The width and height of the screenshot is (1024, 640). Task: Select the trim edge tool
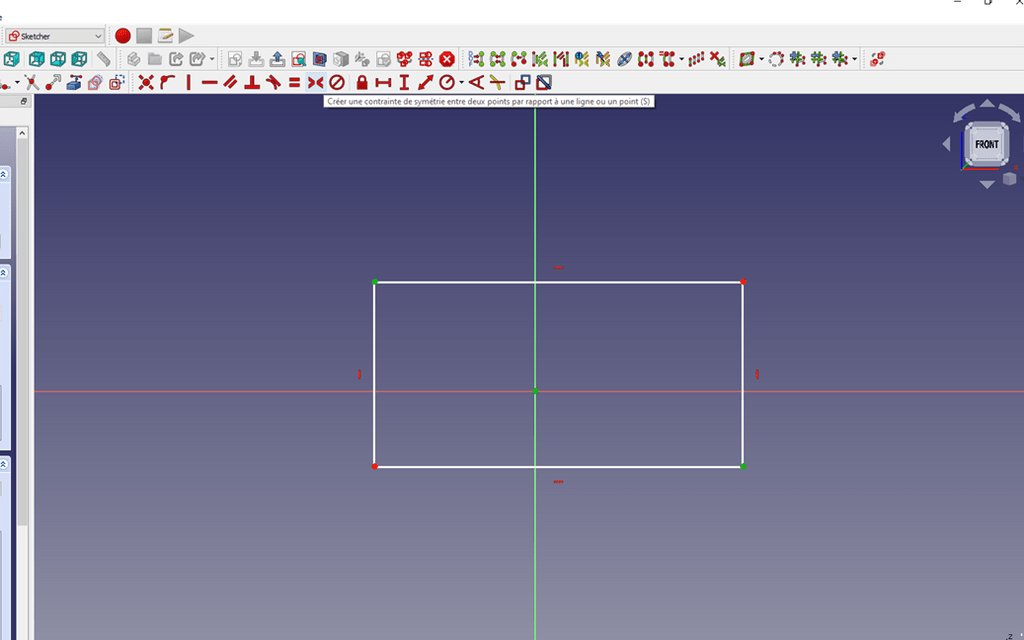32,82
